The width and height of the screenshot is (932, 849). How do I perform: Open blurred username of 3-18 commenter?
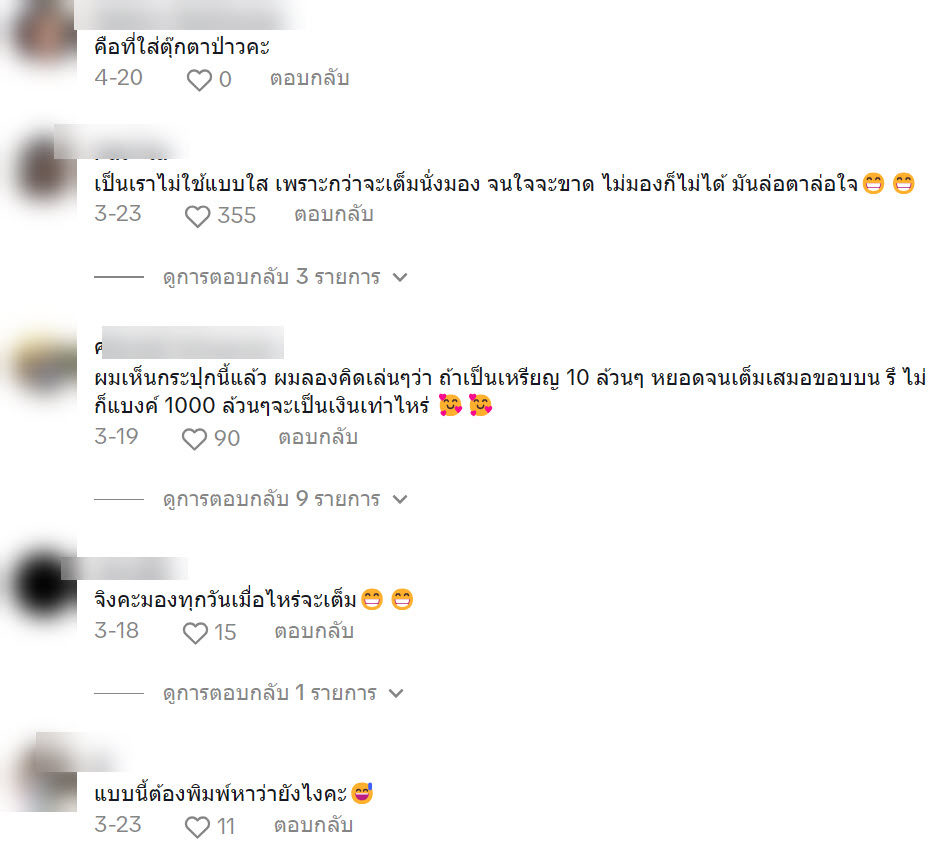coord(124,568)
